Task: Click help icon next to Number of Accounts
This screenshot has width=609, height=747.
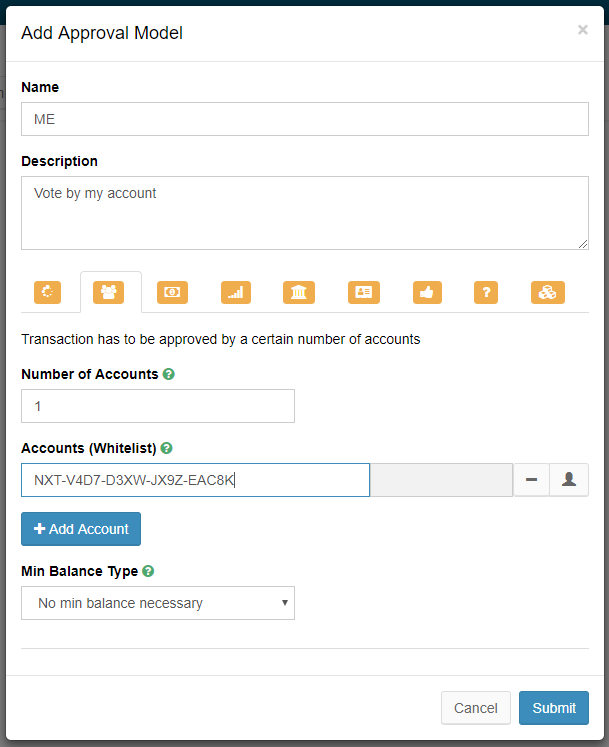Action: click(169, 374)
